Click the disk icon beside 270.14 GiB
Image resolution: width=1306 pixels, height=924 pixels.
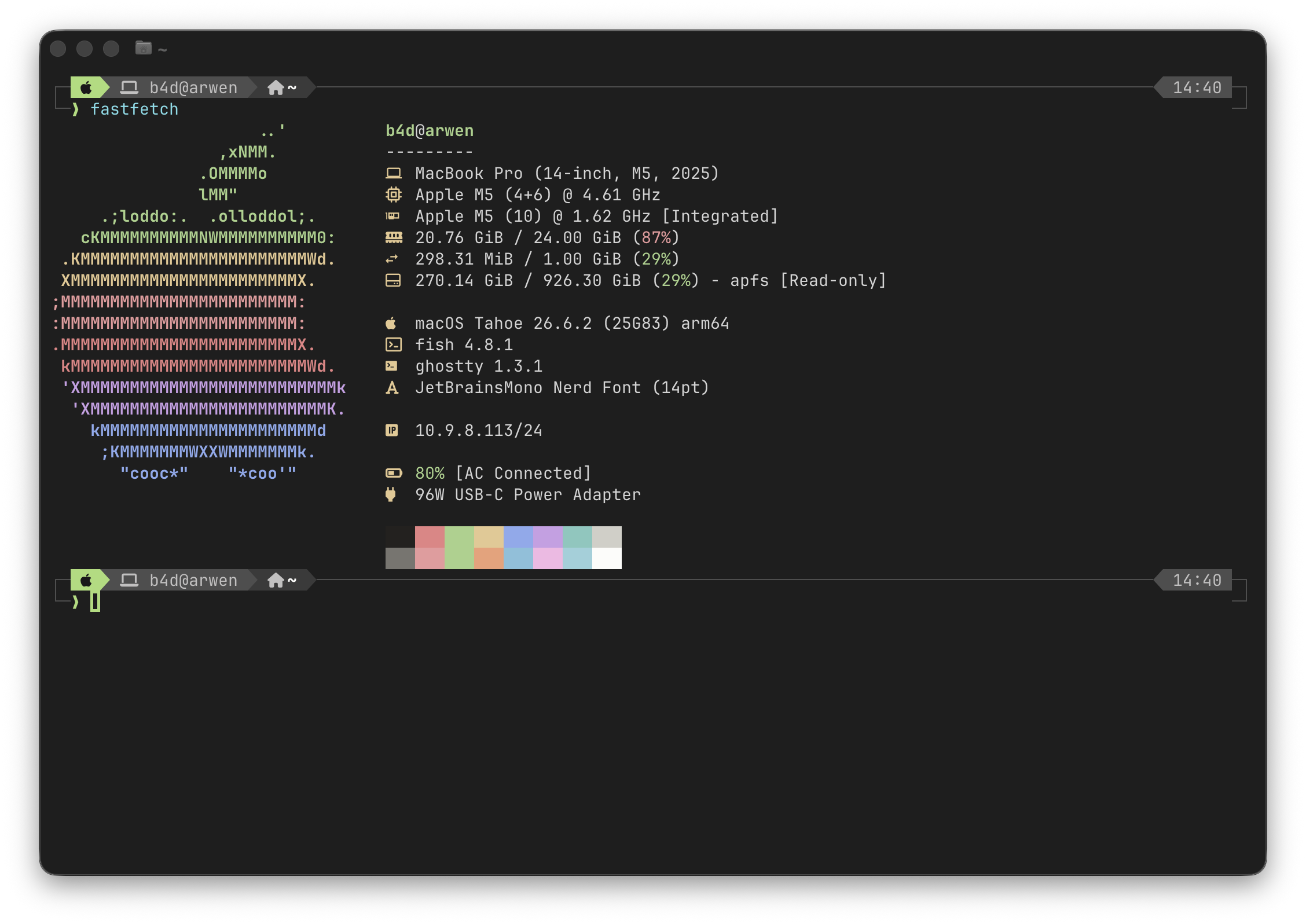tap(393, 280)
